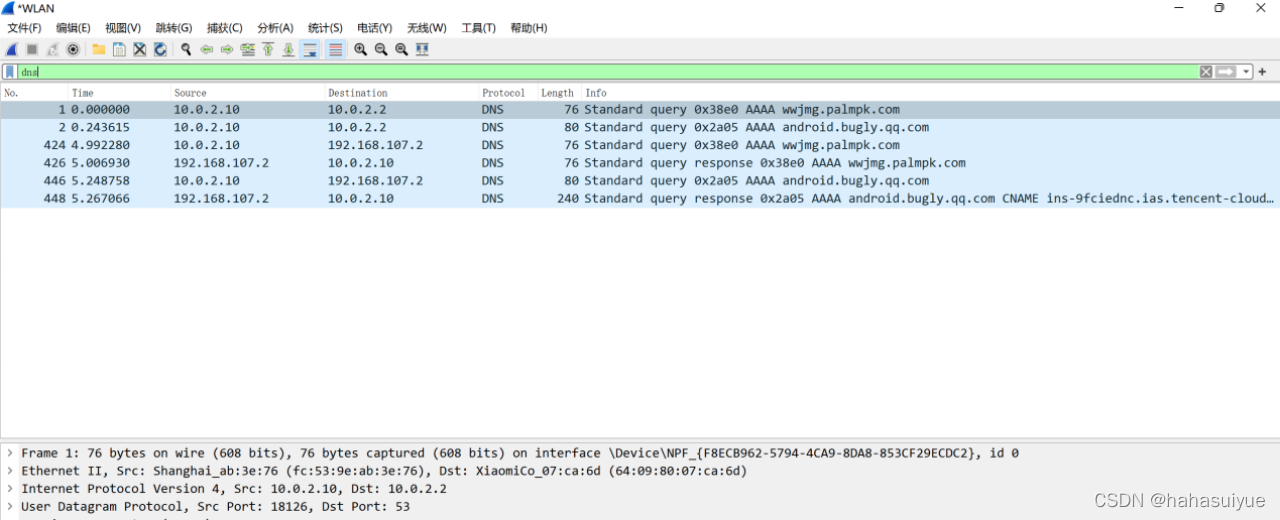Select packet 424 sent to 192.168.107.2
This screenshot has height=520, width=1280.
[x=640, y=146]
